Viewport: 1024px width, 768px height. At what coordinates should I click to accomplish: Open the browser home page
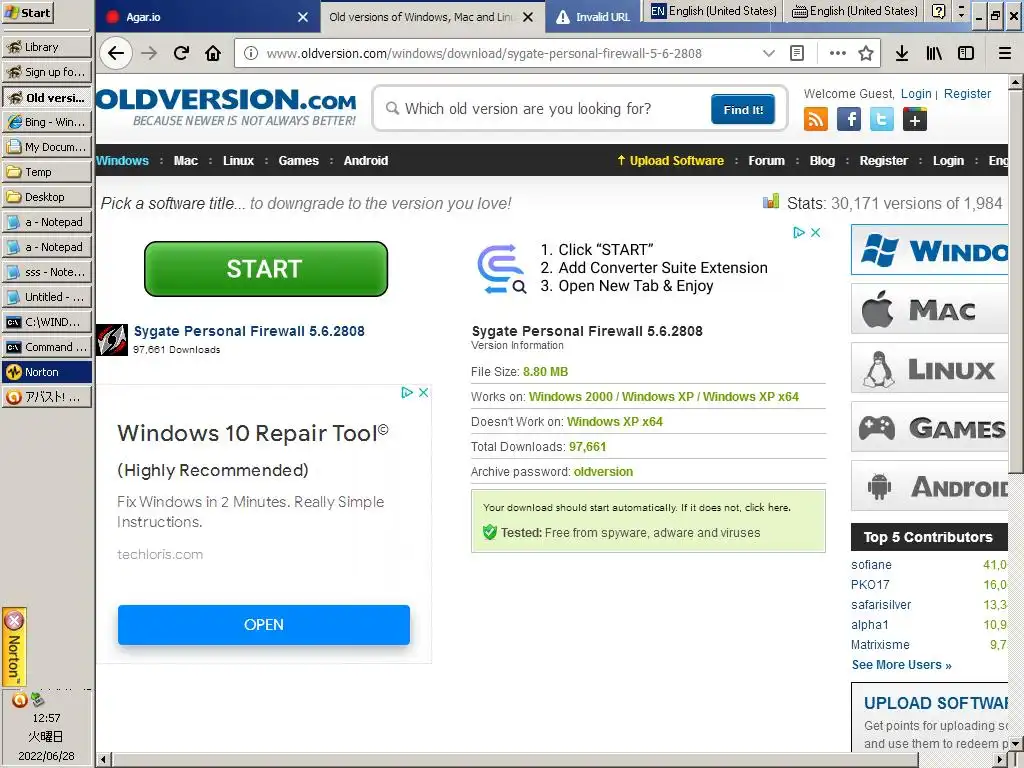(x=213, y=54)
